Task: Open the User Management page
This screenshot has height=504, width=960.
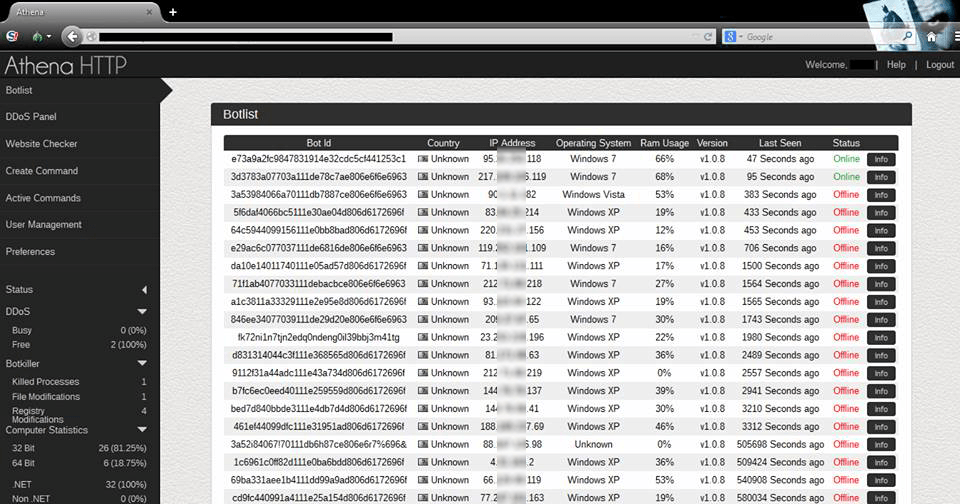Action: pyautogui.click(x=43, y=225)
